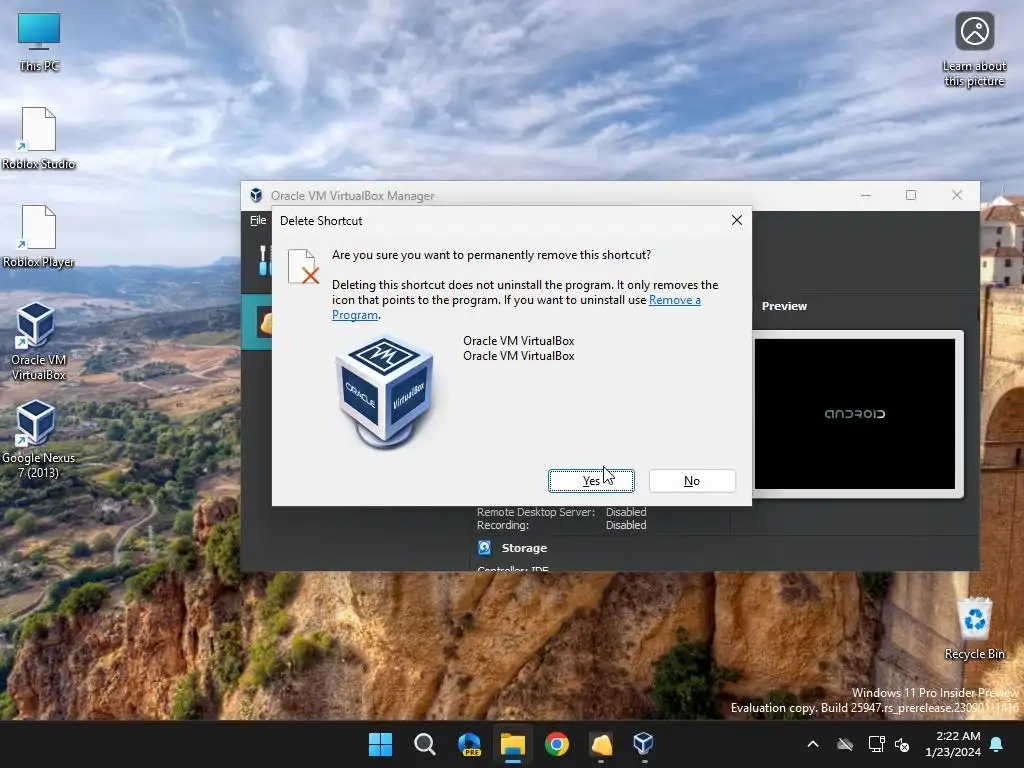
Task: Select the Roblox Studio desktop shortcut
Action: pos(39,138)
